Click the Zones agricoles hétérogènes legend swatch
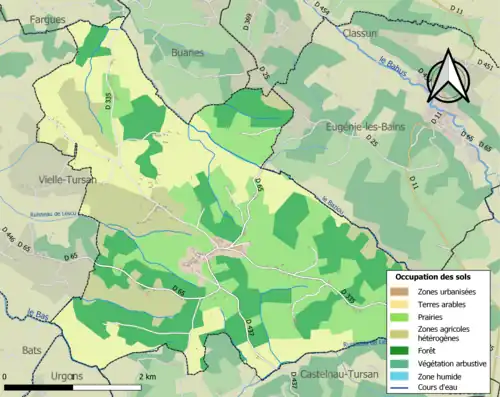This screenshot has height=397, width=500. tap(399, 334)
